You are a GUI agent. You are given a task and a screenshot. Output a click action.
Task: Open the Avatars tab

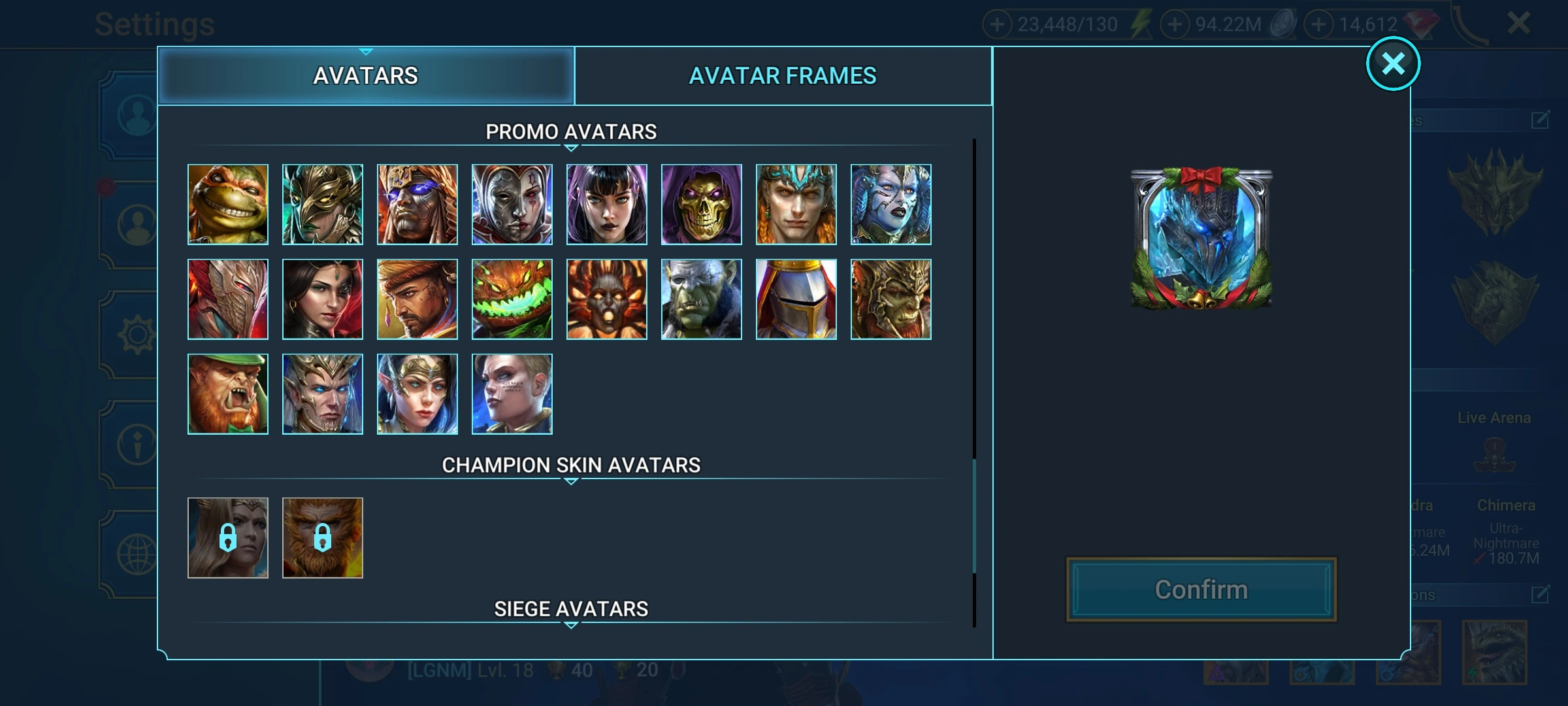[x=366, y=76]
